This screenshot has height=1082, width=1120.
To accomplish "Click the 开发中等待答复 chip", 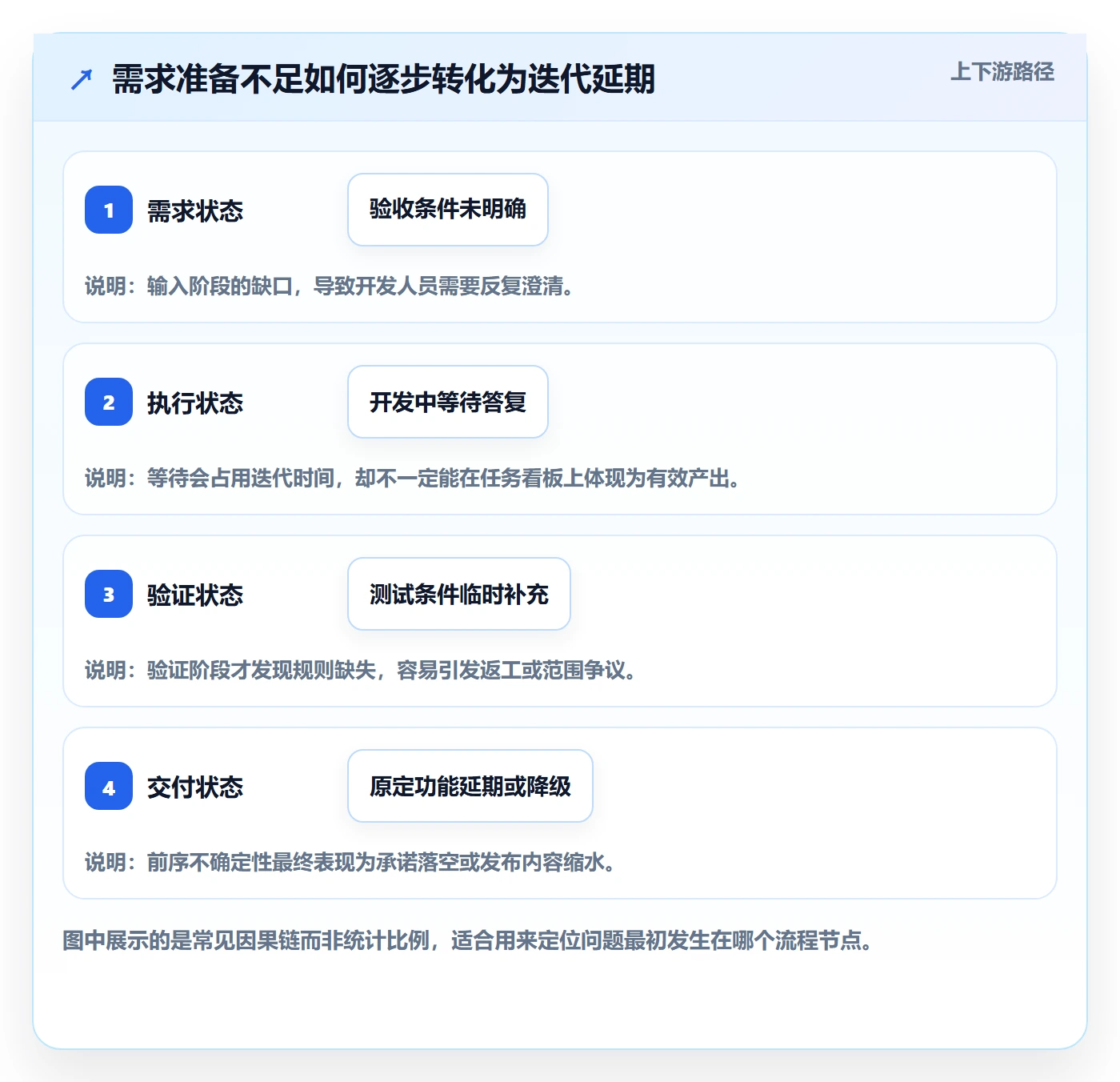I will pyautogui.click(x=448, y=402).
